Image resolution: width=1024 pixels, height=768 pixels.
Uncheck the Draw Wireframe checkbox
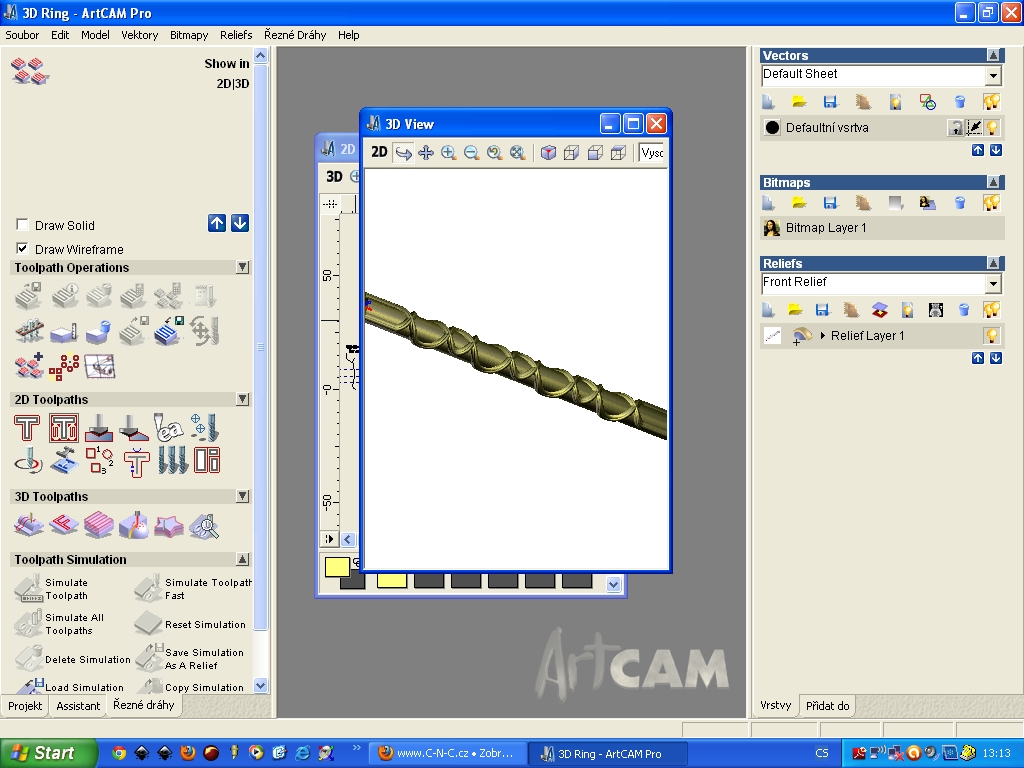[x=23, y=249]
